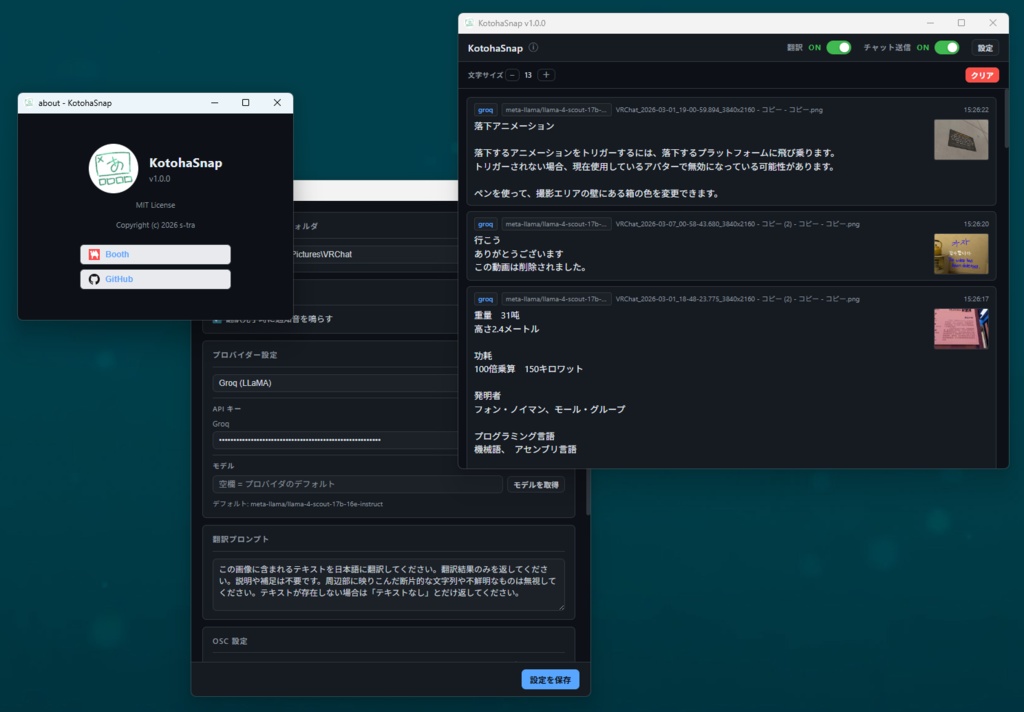Click the groq badge on the 落下アニメーション message
Image resolution: width=1024 pixels, height=712 pixels.
coord(486,110)
